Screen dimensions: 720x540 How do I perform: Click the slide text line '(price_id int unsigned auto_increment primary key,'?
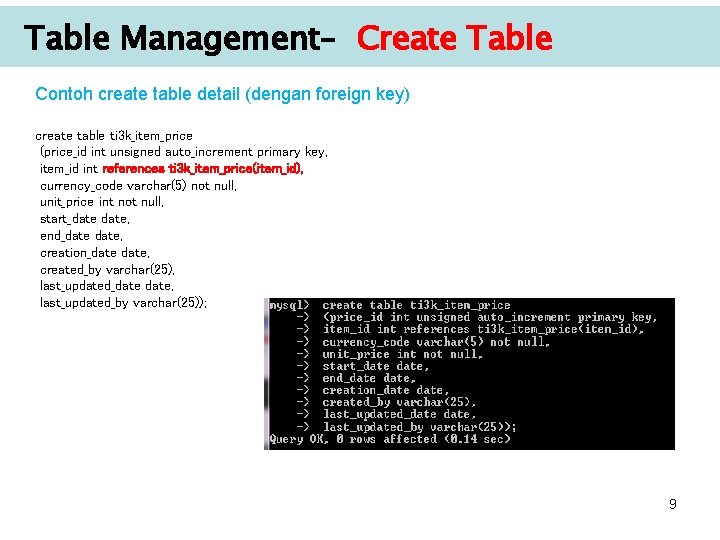[184, 152]
